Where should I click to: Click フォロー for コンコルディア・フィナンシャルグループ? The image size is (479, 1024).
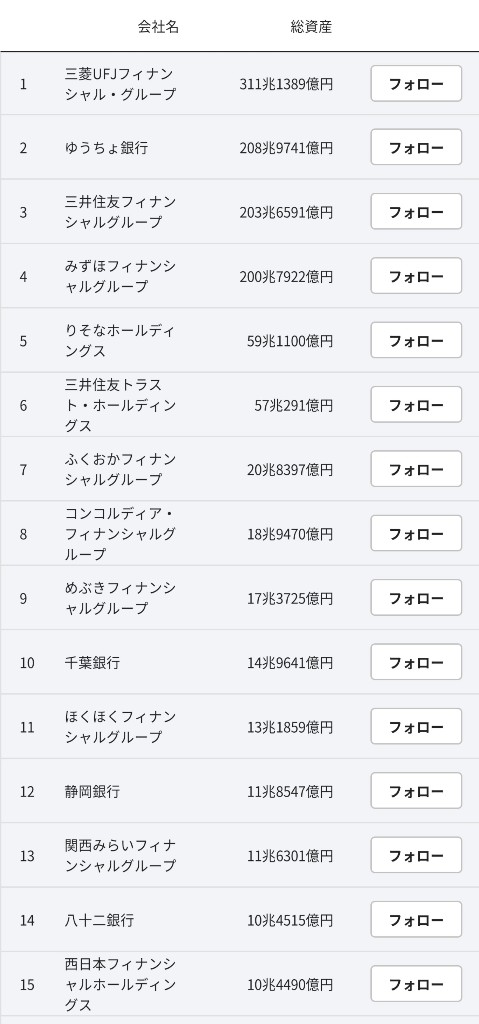point(416,534)
